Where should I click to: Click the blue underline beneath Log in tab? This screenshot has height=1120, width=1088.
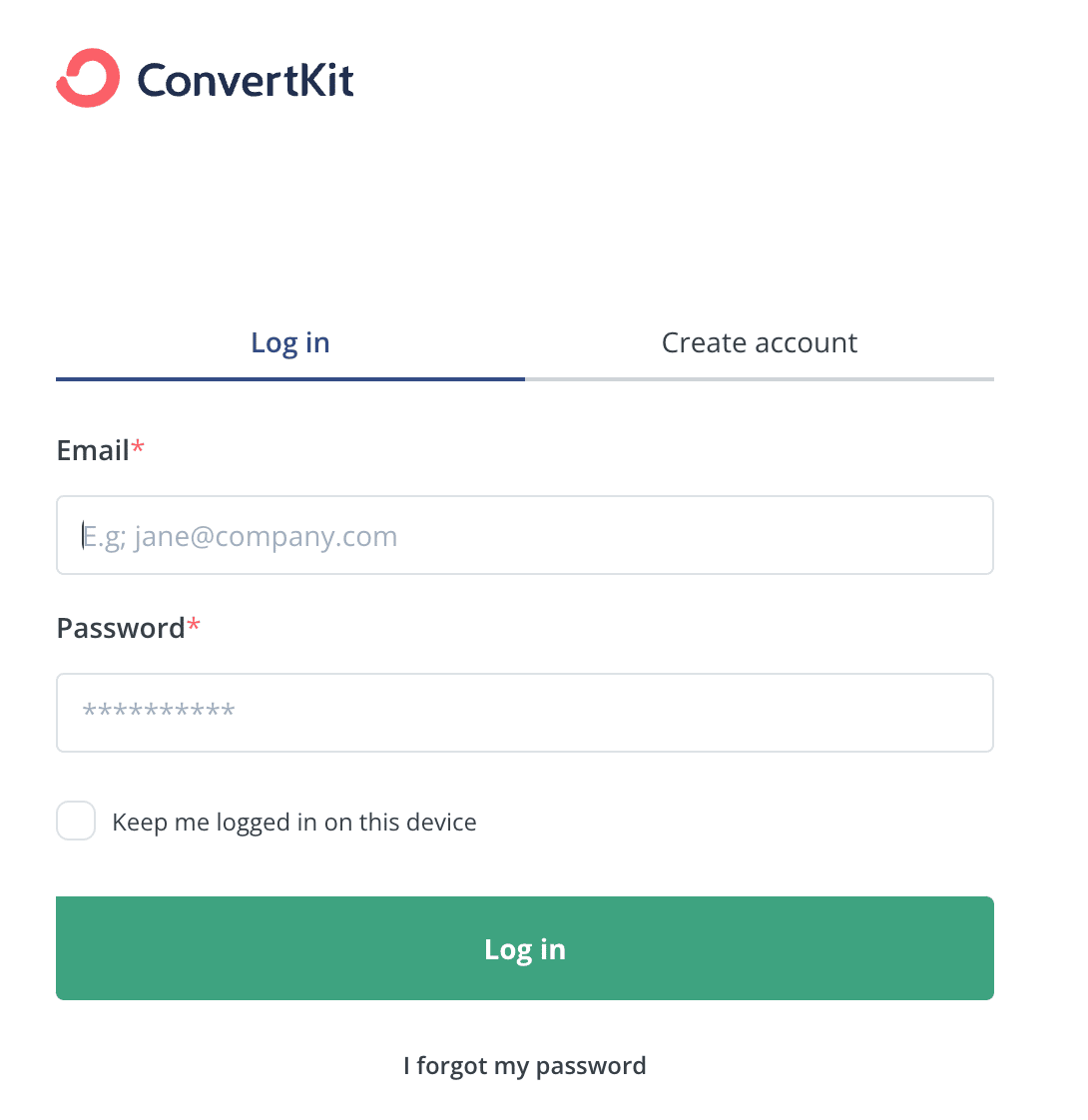tap(290, 379)
